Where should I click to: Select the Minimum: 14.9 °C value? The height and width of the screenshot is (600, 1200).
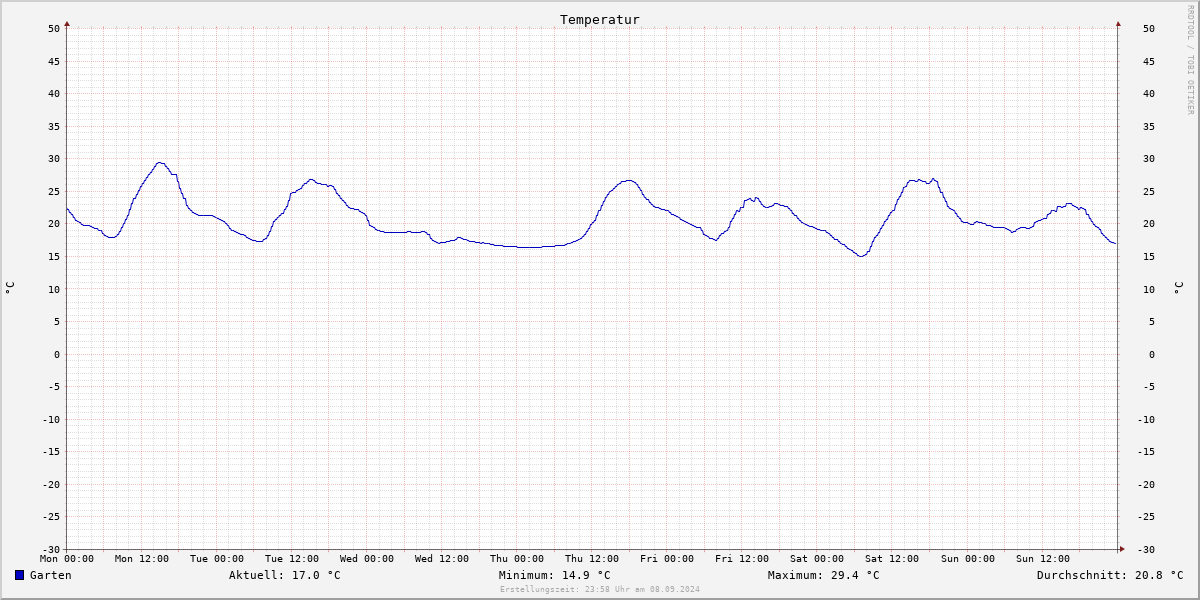(554, 575)
